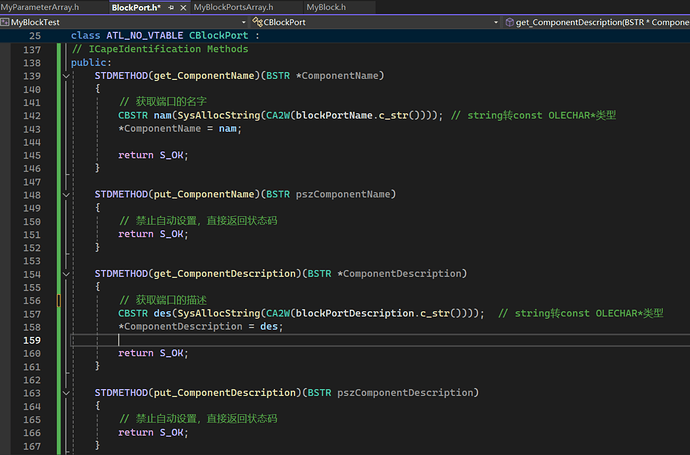This screenshot has height=455, width=690.
Task: Click the method cube icon beside get_ComponentDescription
Action: pos(510,22)
